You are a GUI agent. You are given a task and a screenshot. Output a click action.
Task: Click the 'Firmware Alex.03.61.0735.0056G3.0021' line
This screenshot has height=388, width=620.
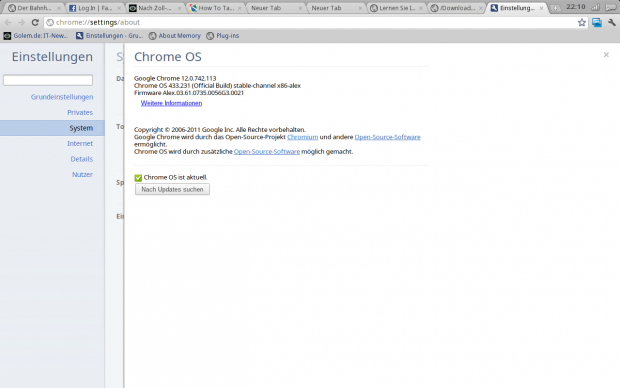pos(189,93)
